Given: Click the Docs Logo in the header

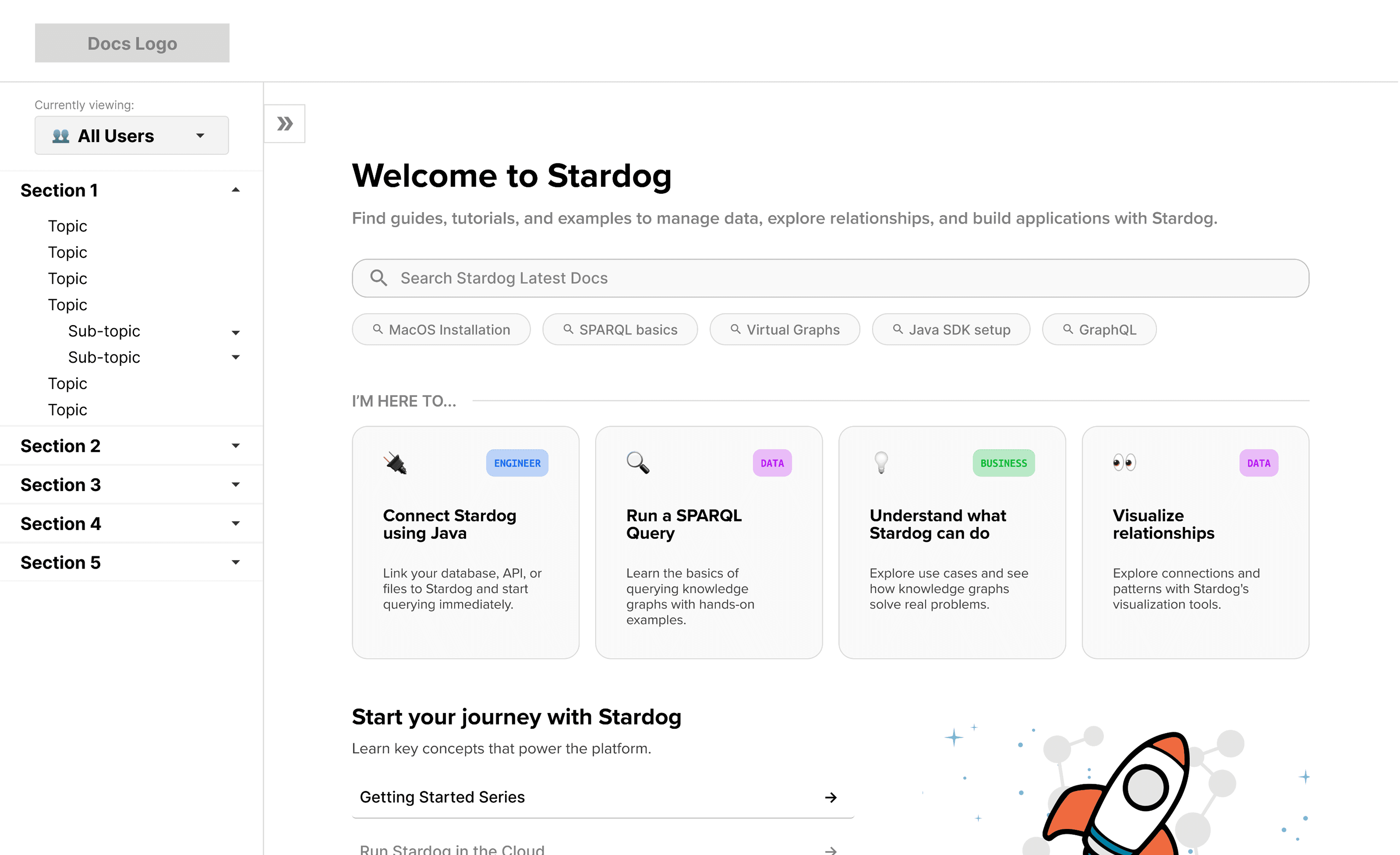Looking at the screenshot, I should click(x=132, y=43).
